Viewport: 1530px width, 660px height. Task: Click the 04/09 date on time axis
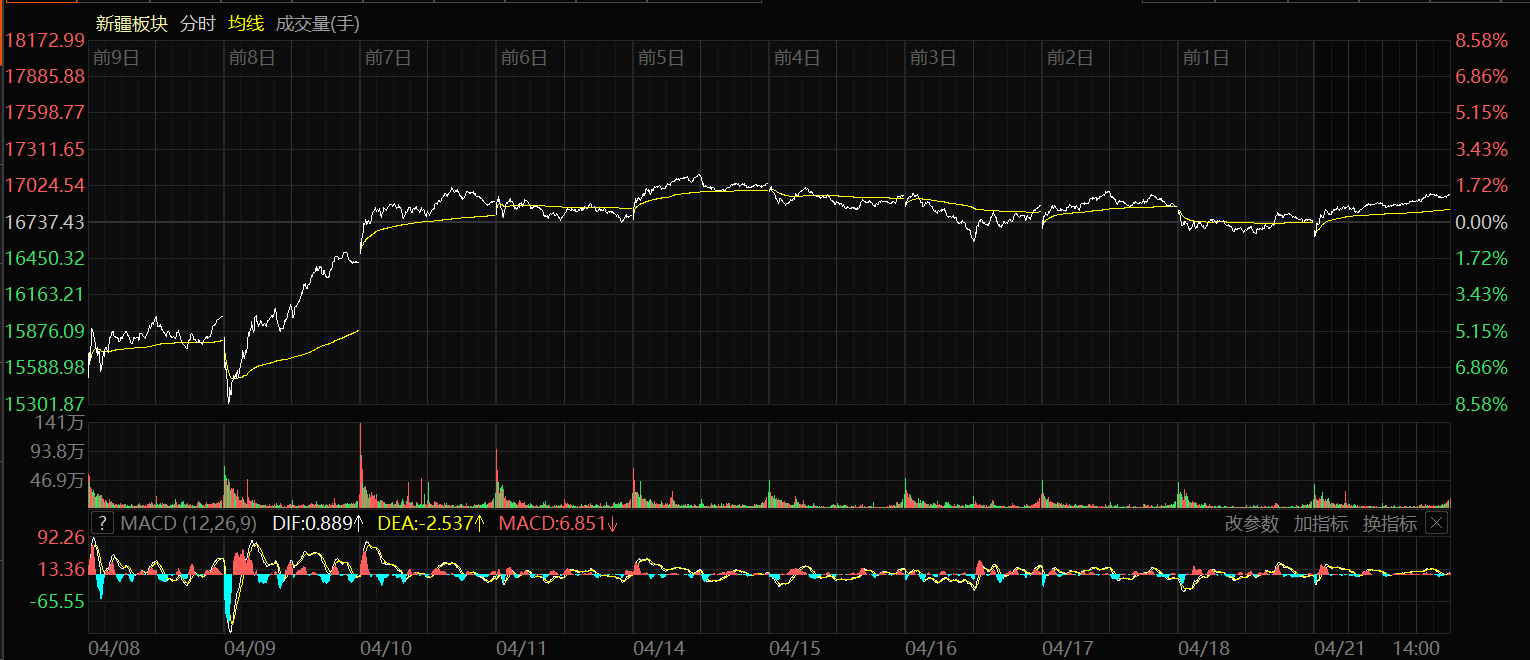(x=250, y=649)
